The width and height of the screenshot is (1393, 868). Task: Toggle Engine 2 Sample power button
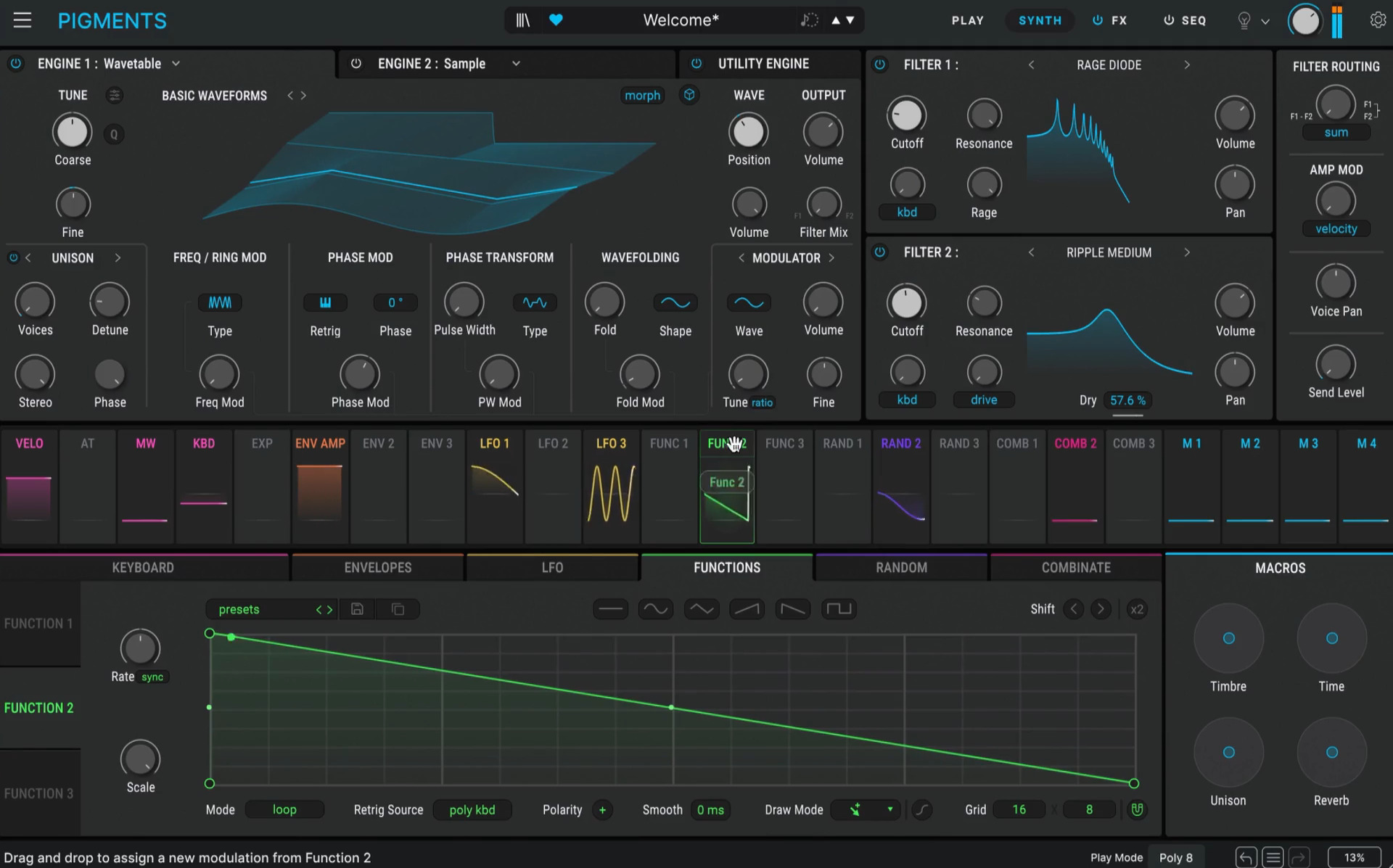click(356, 64)
